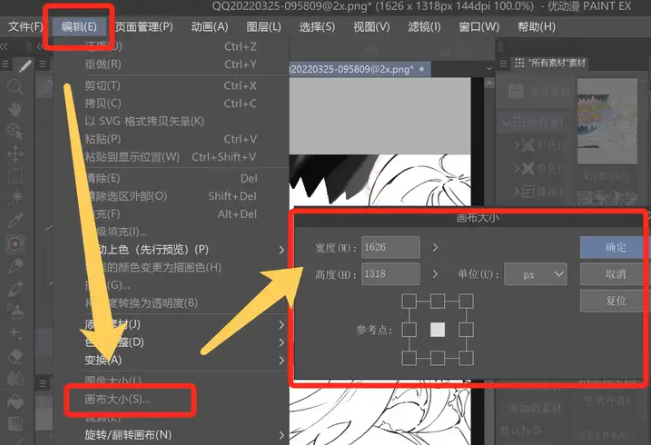Viewport: 651px width, 445px height.
Task: Select the Zoom magnifier tool
Action: [15, 87]
